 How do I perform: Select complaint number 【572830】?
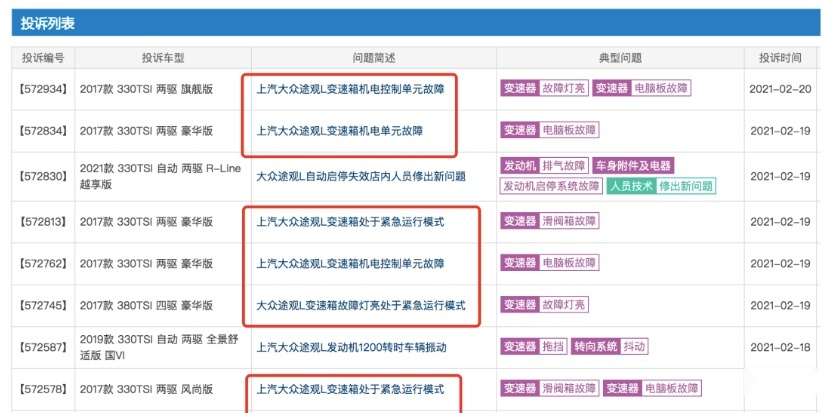[x=43, y=176]
